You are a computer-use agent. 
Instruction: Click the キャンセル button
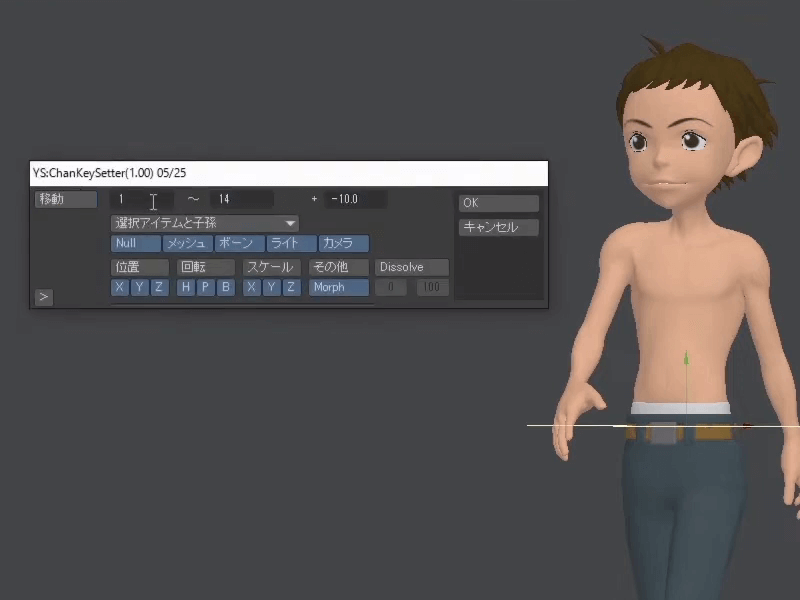pos(498,227)
